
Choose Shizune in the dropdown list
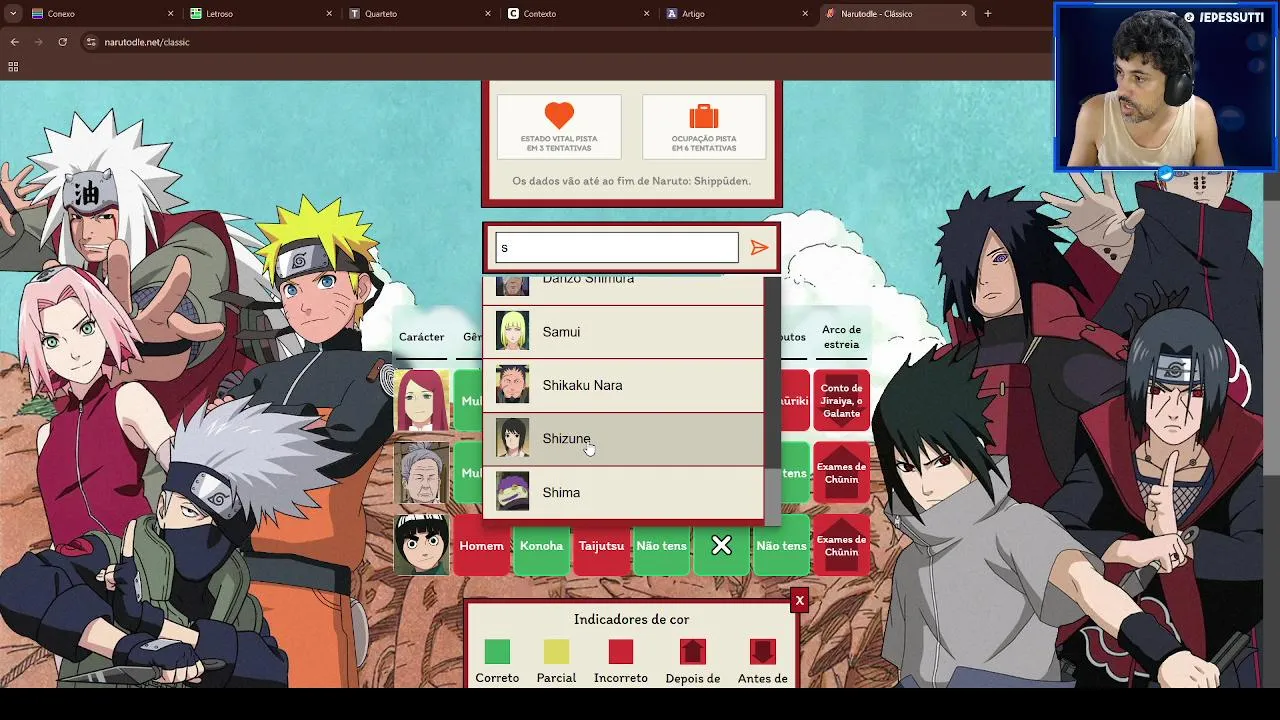point(623,439)
